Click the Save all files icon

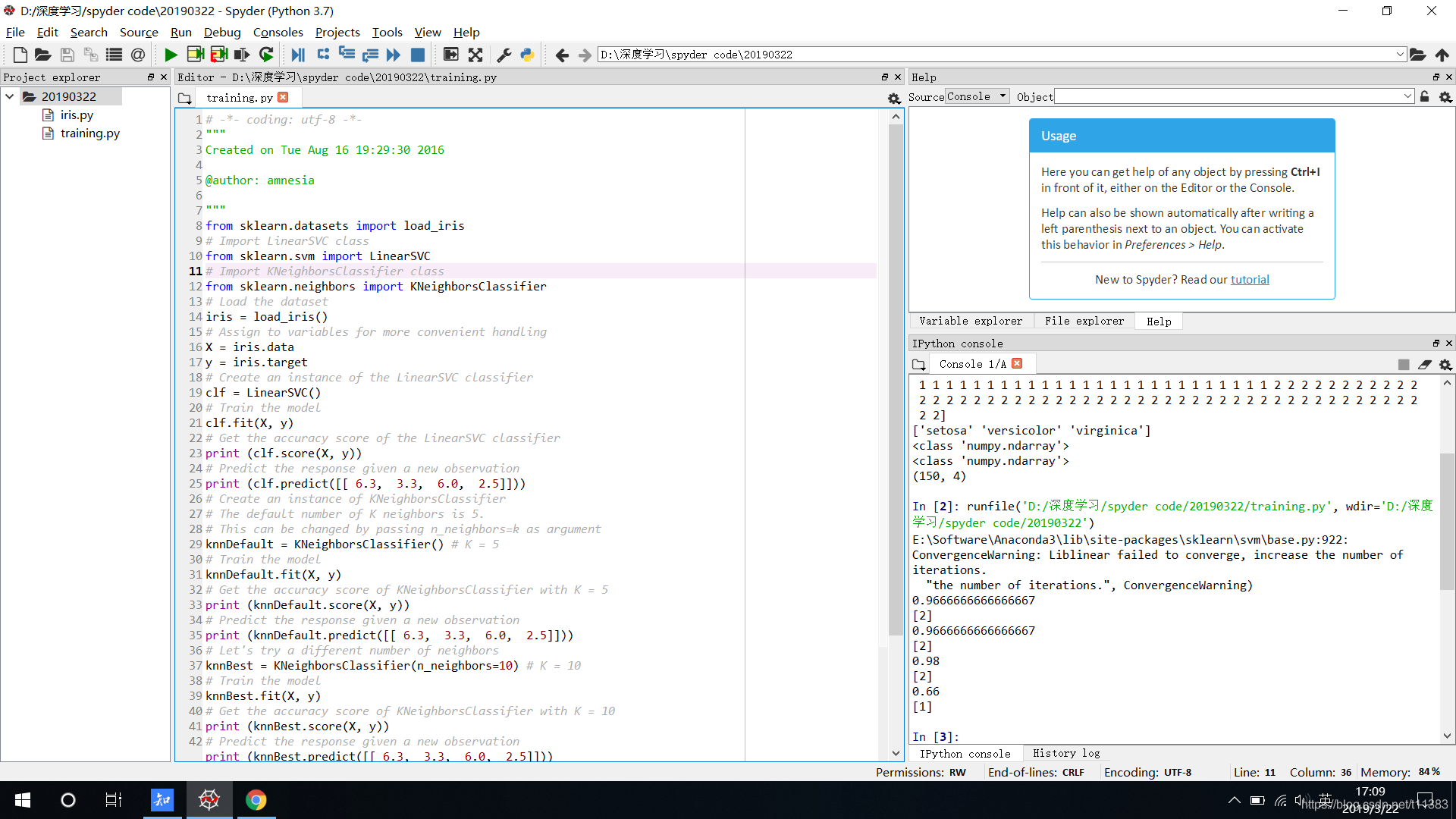[91, 55]
